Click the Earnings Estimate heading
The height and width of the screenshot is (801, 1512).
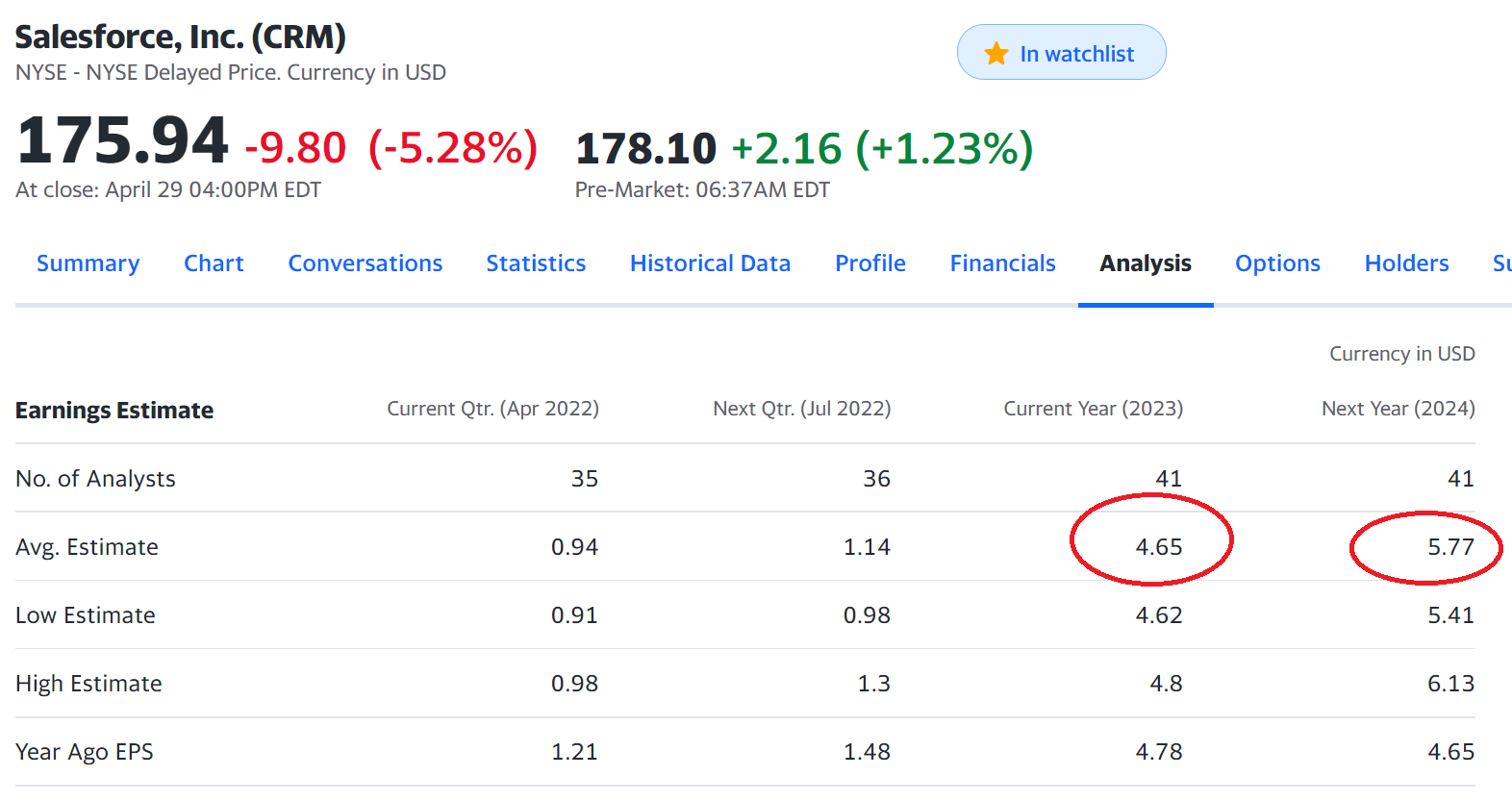114,411
